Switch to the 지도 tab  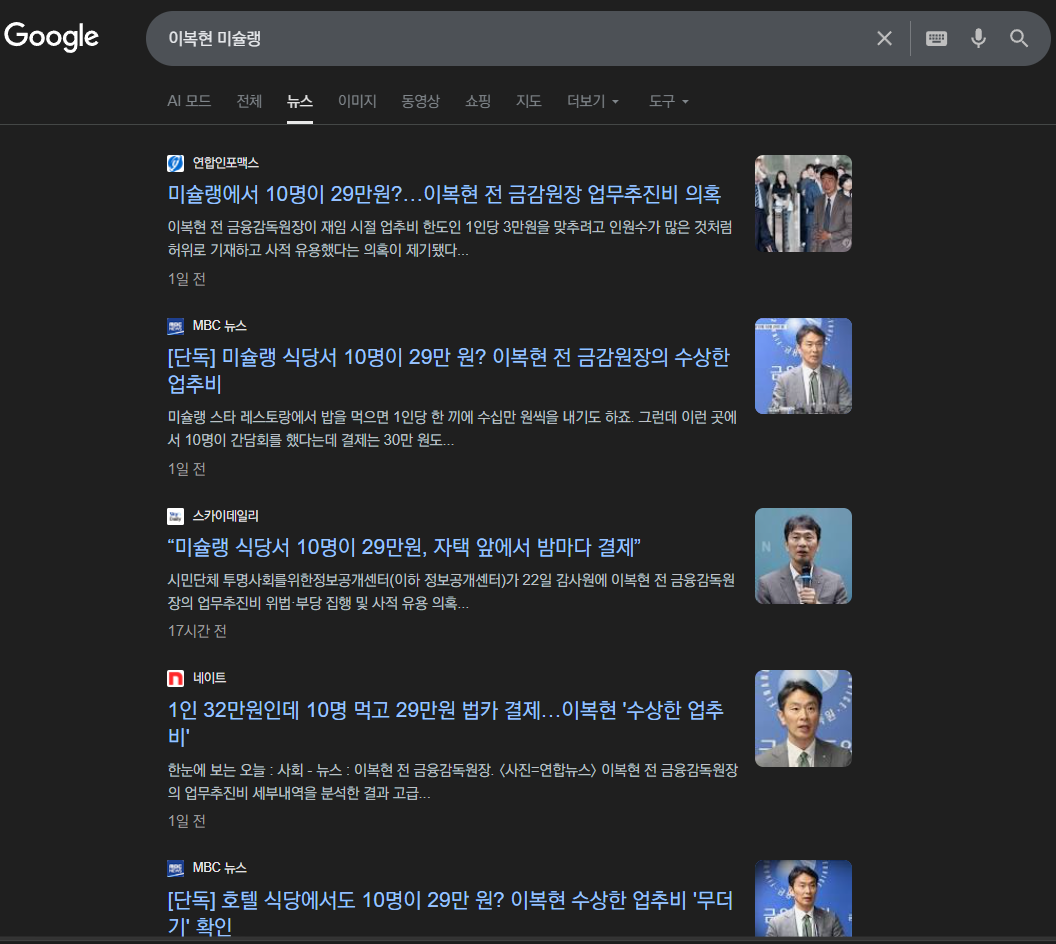[529, 101]
